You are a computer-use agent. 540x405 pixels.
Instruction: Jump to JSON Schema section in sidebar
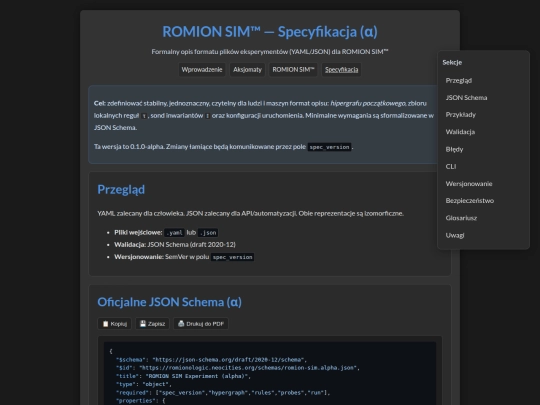point(466,97)
